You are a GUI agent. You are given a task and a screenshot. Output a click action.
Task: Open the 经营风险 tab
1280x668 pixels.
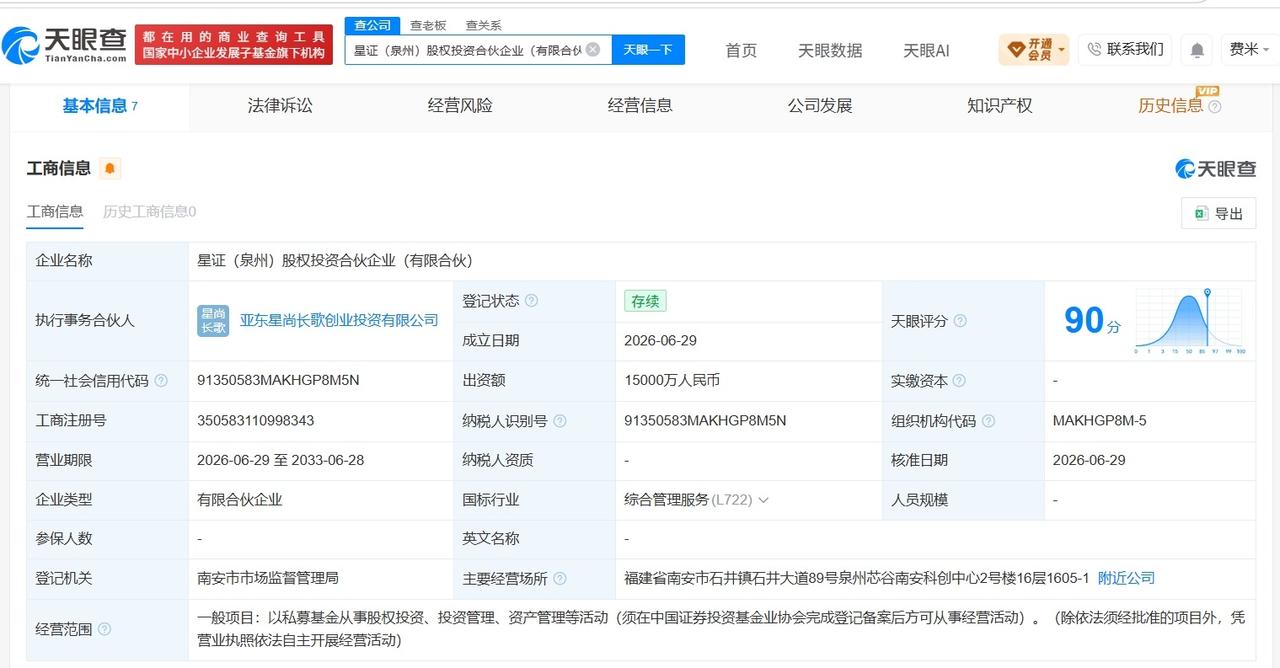pyautogui.click(x=460, y=106)
